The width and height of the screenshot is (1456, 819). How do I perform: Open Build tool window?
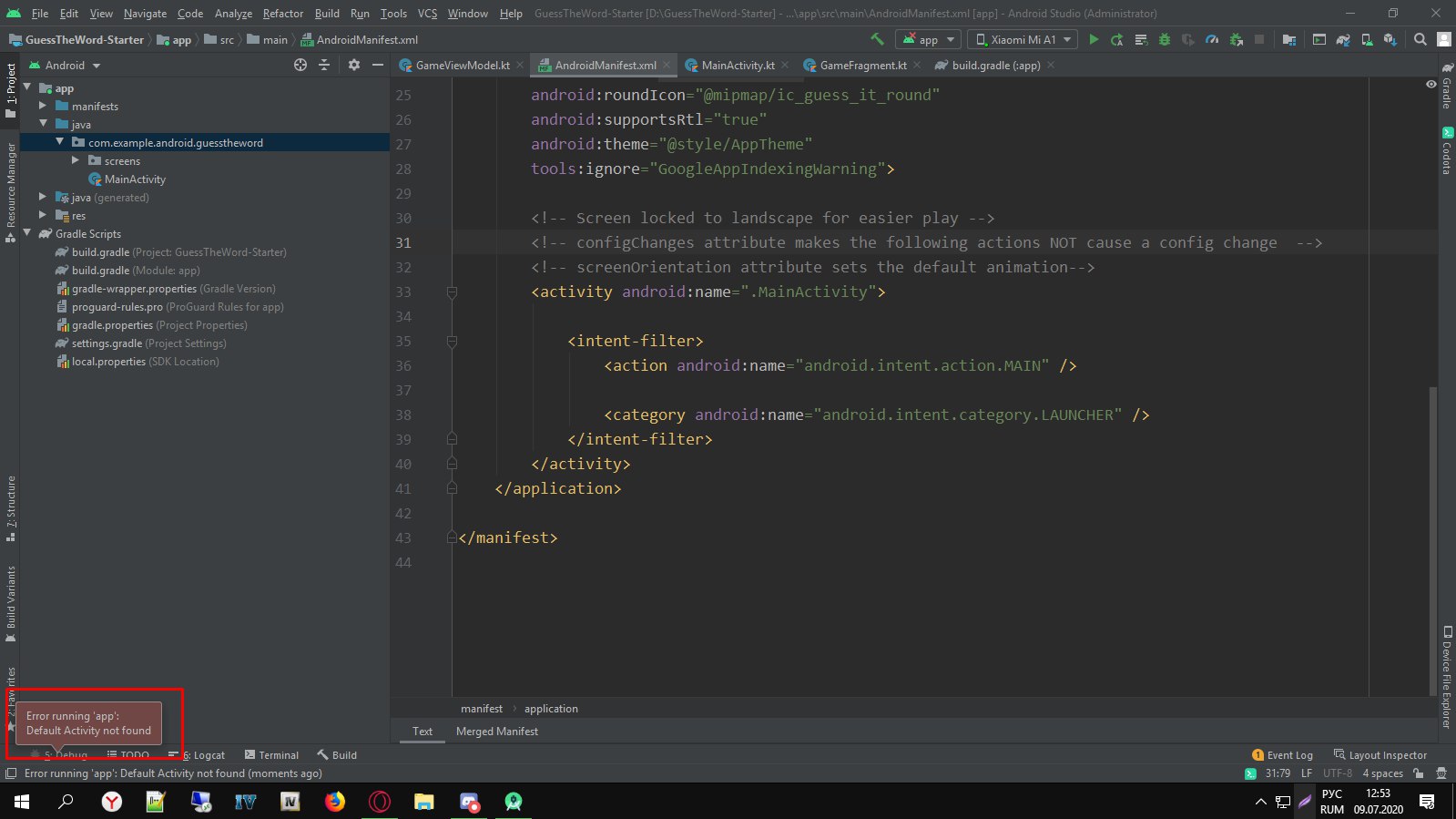(x=337, y=755)
